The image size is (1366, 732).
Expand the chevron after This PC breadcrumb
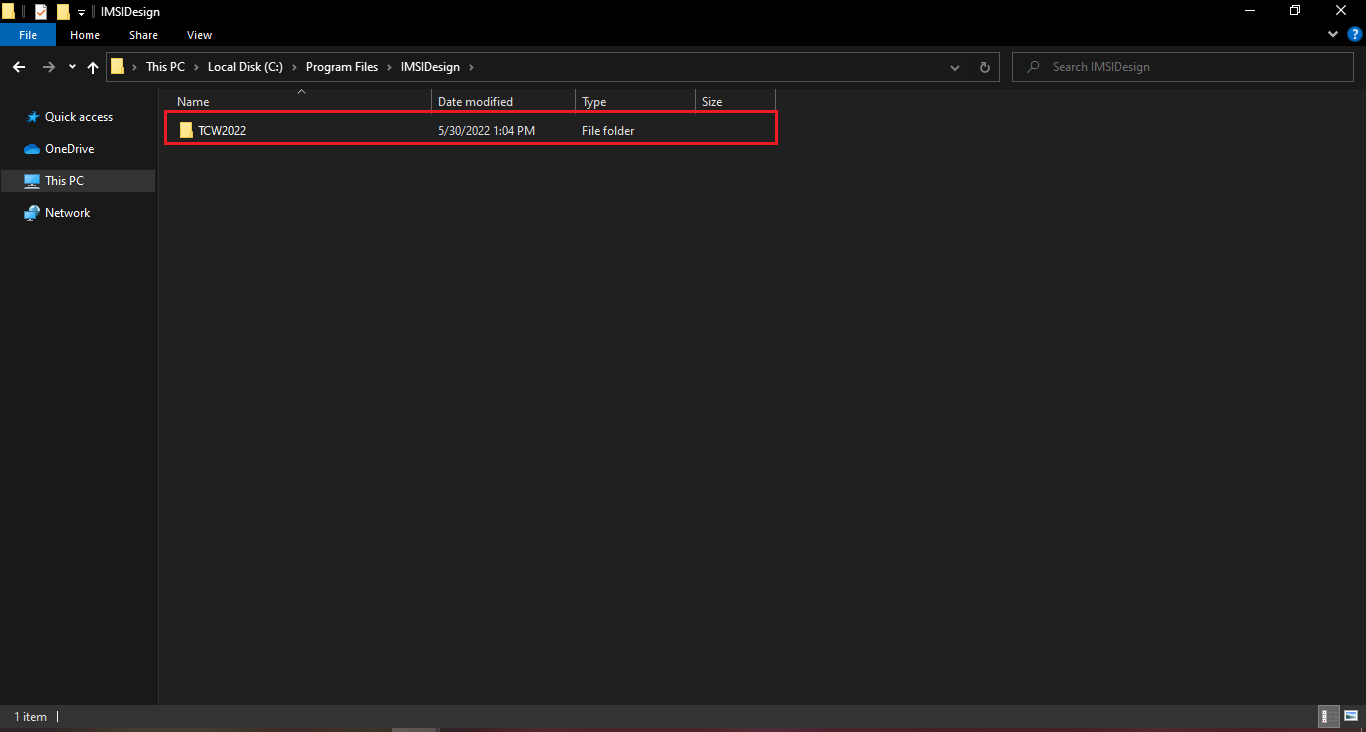point(196,67)
